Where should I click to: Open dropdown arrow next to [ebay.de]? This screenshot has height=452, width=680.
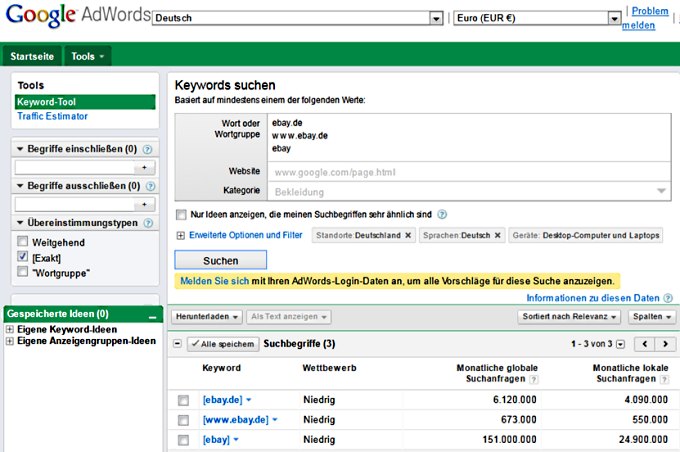pos(249,400)
